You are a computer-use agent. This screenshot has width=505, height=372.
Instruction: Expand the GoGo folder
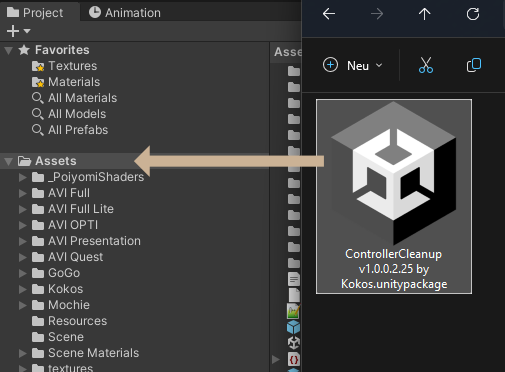point(23,273)
